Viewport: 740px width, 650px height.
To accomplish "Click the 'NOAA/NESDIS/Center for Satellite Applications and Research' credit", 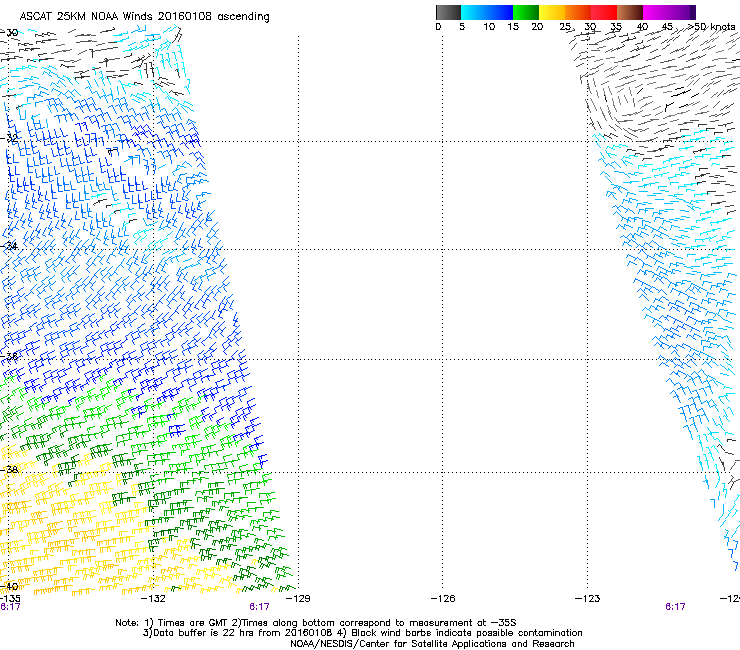I will [432, 644].
